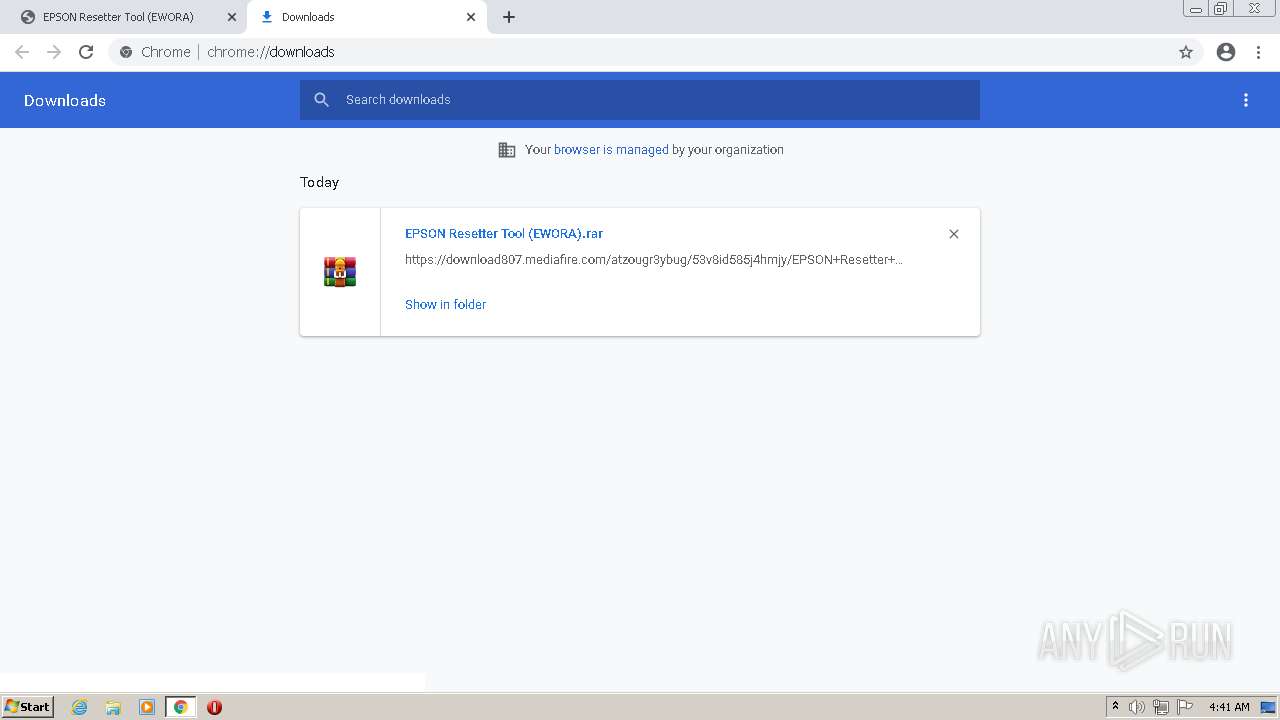Close the Downloads tab
This screenshot has width=1280, height=720.
click(471, 17)
